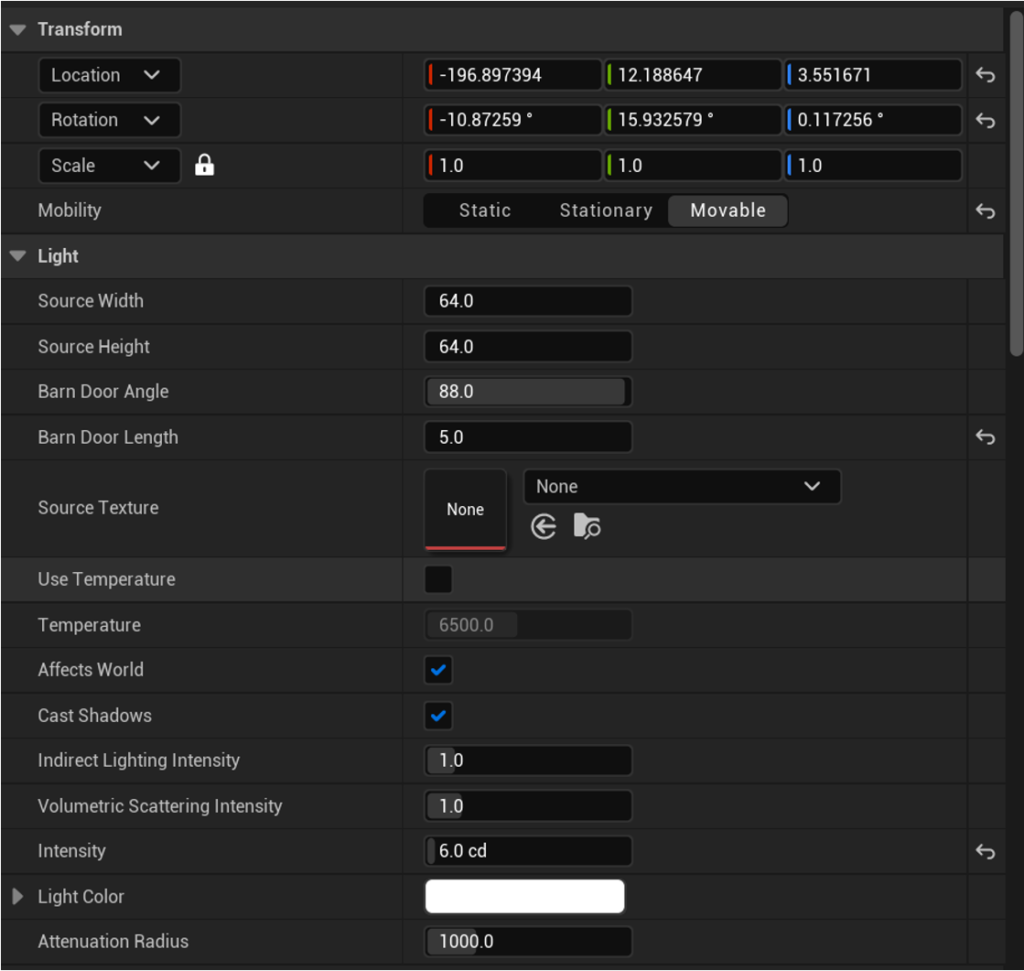Click the Scale X value field
This screenshot has width=1024, height=971.
point(513,166)
